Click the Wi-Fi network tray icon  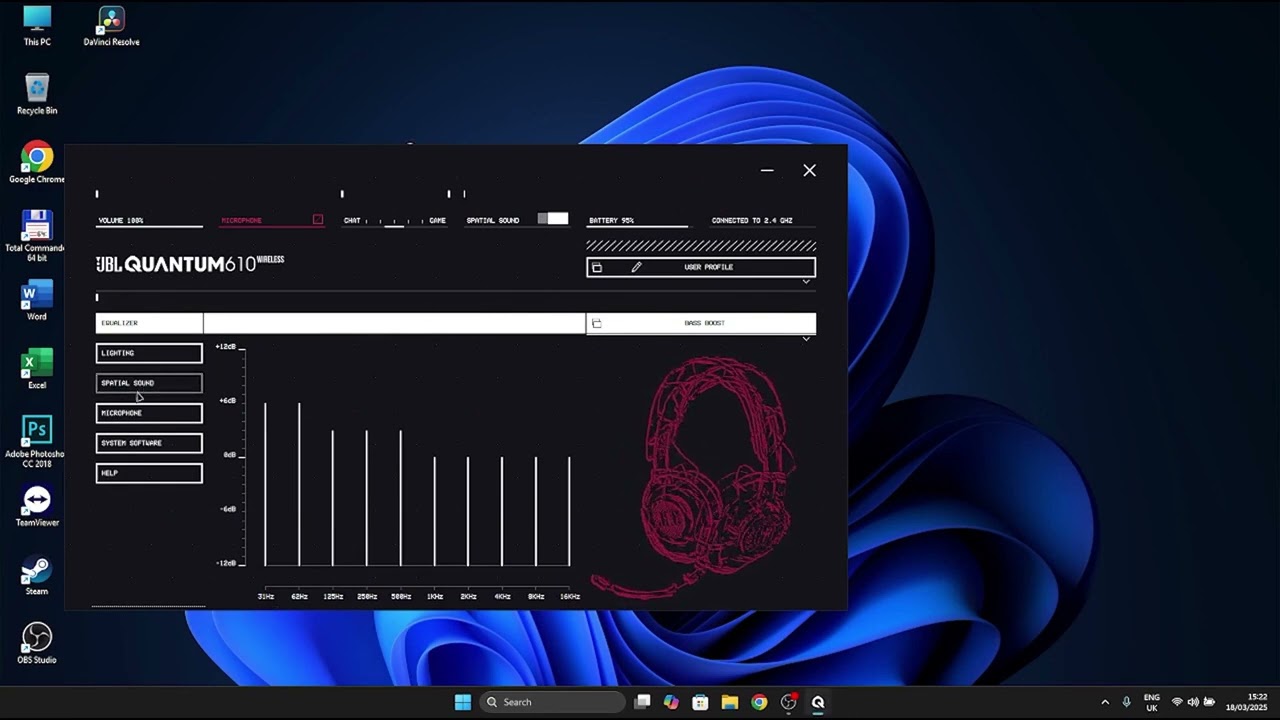[x=1177, y=702]
